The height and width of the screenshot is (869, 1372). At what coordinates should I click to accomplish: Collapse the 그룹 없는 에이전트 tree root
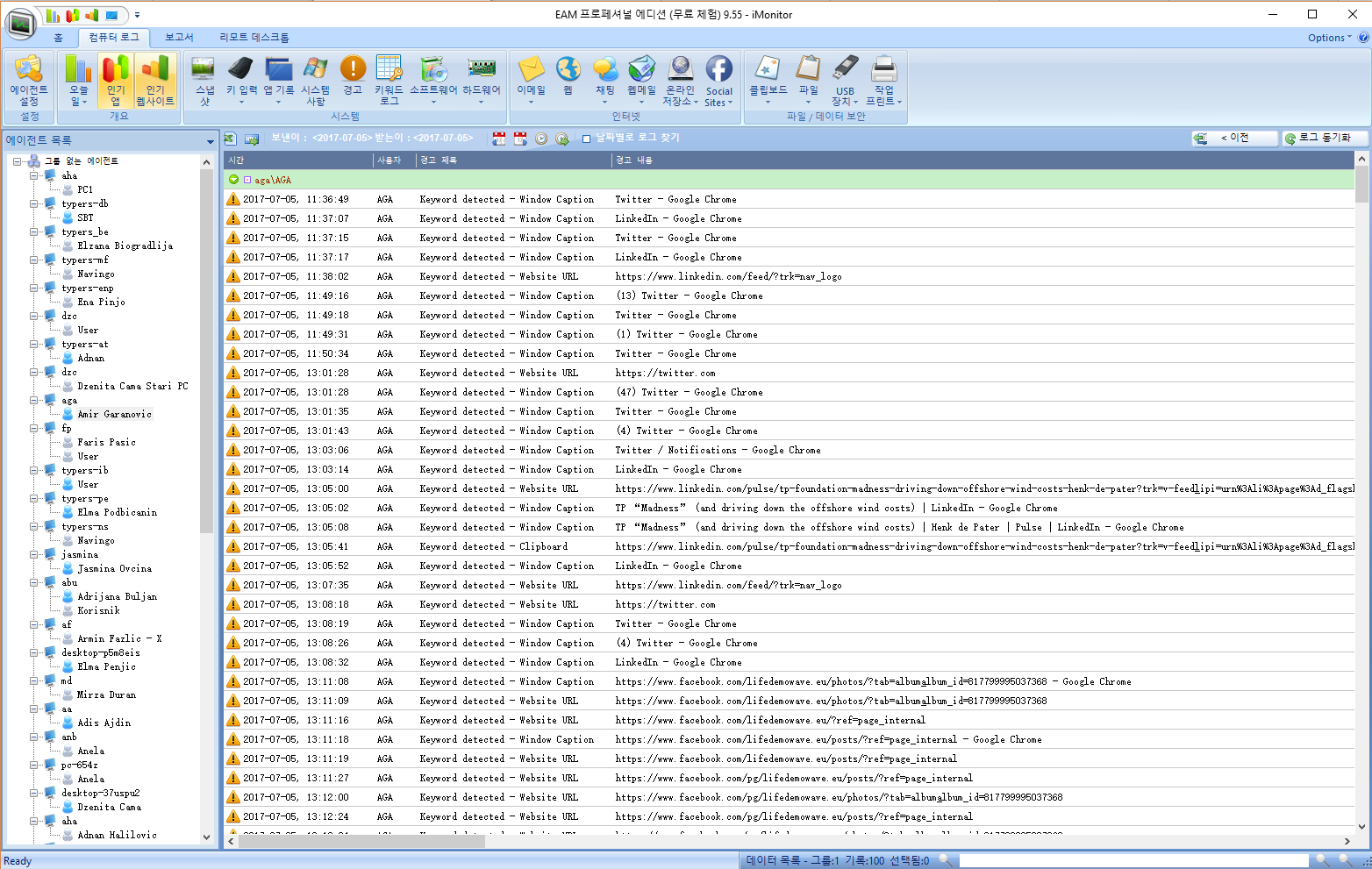(x=18, y=161)
